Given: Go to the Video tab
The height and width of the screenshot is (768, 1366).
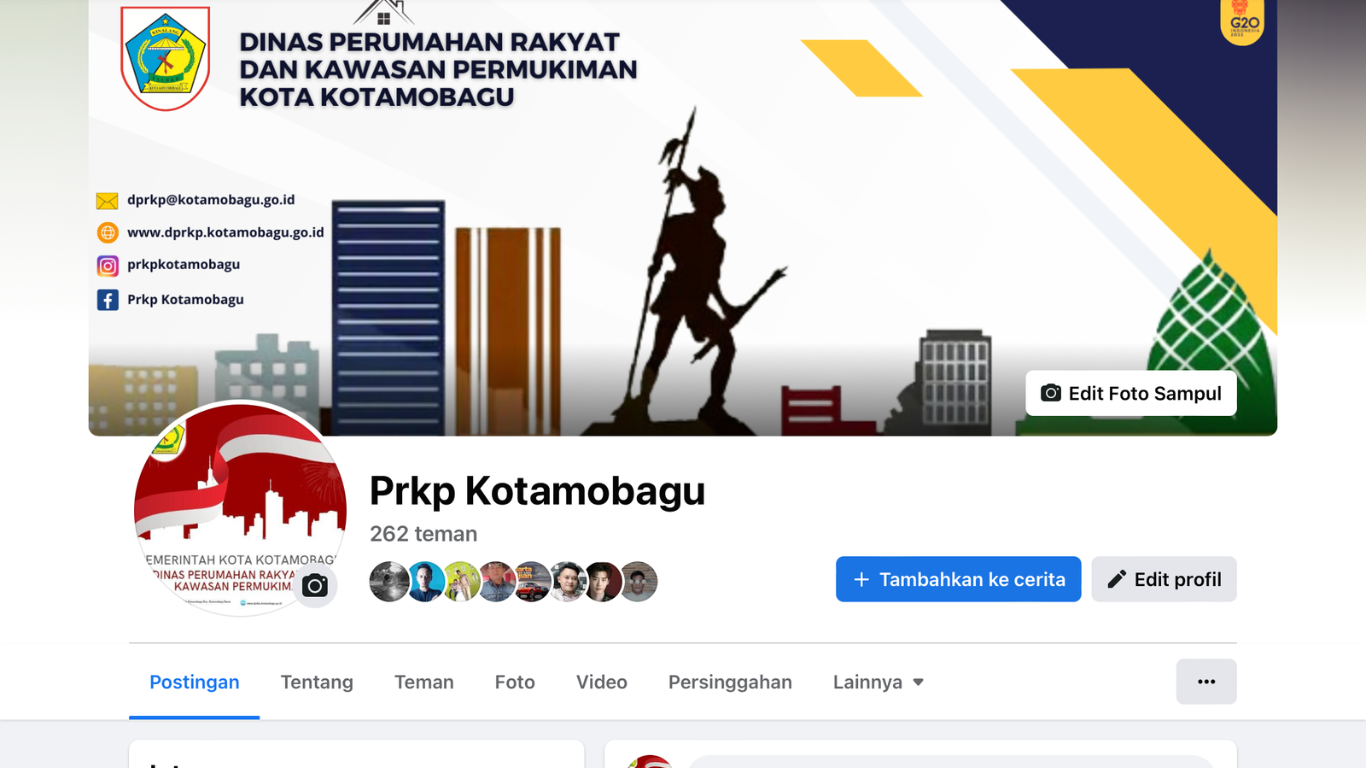Looking at the screenshot, I should click(602, 682).
